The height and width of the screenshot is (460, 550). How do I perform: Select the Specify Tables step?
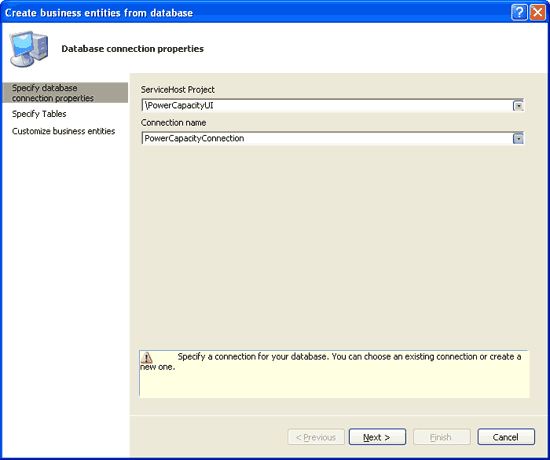[39, 114]
